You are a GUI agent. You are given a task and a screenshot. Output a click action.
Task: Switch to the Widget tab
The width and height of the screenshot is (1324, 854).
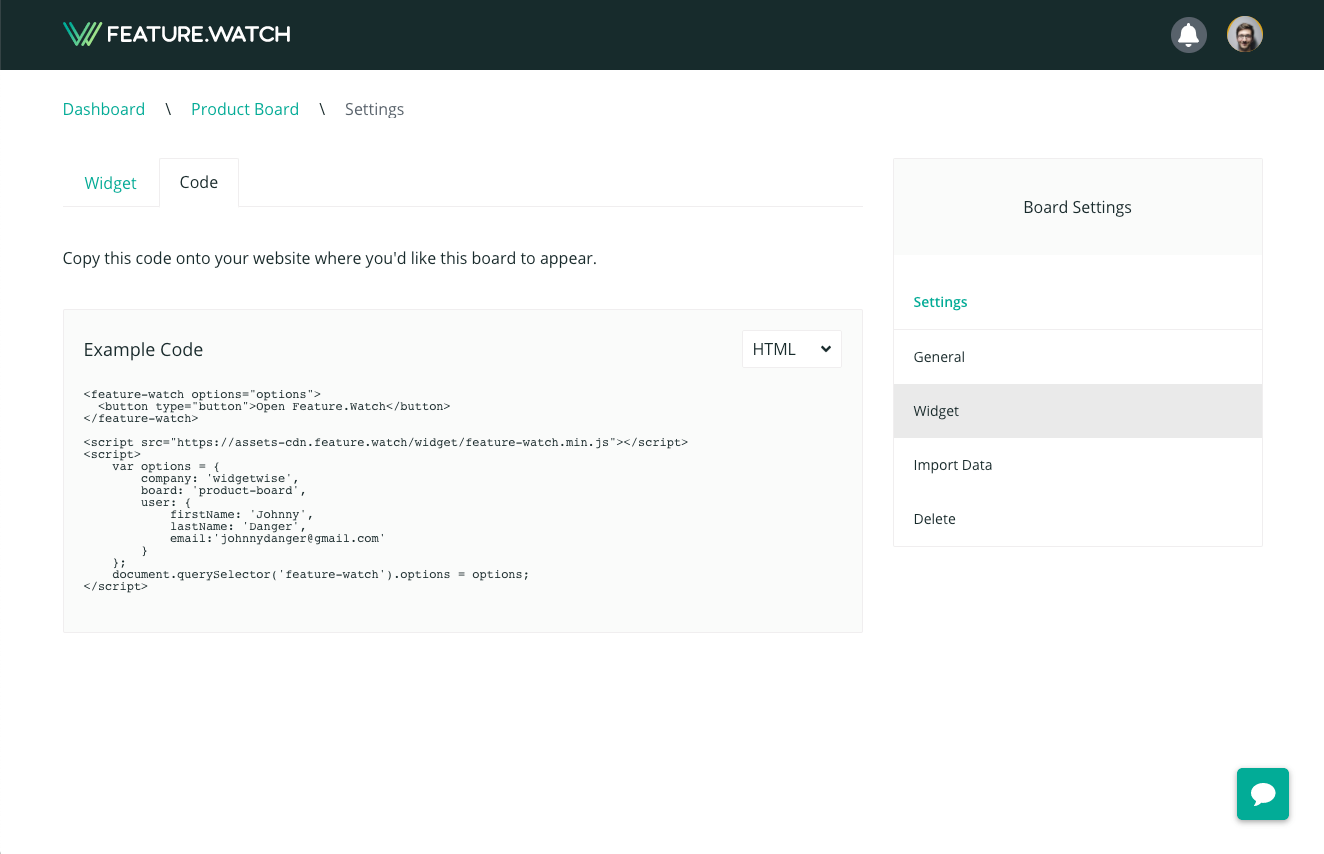pyautogui.click(x=110, y=183)
